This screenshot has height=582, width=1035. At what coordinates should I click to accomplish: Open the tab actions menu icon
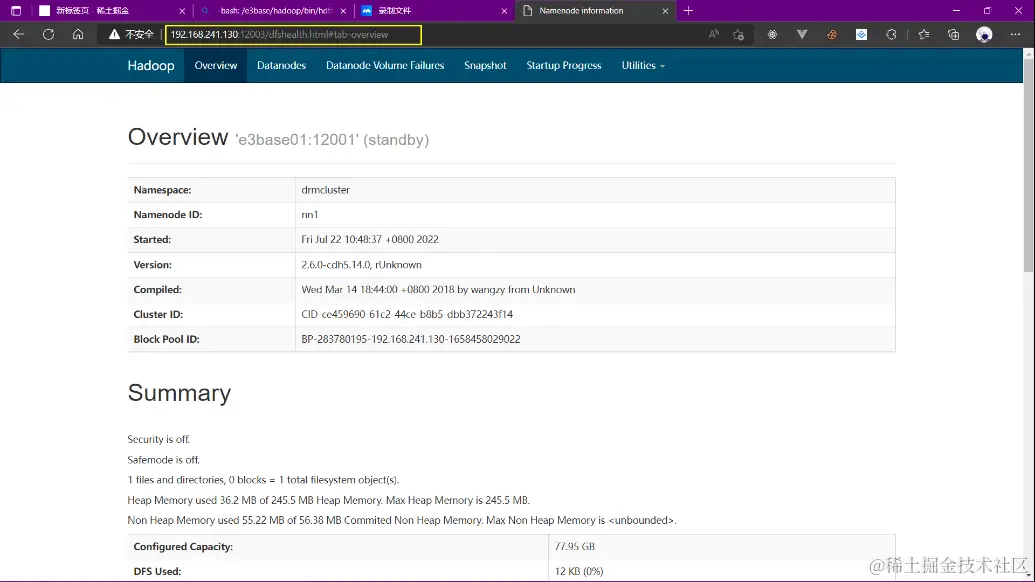point(16,11)
